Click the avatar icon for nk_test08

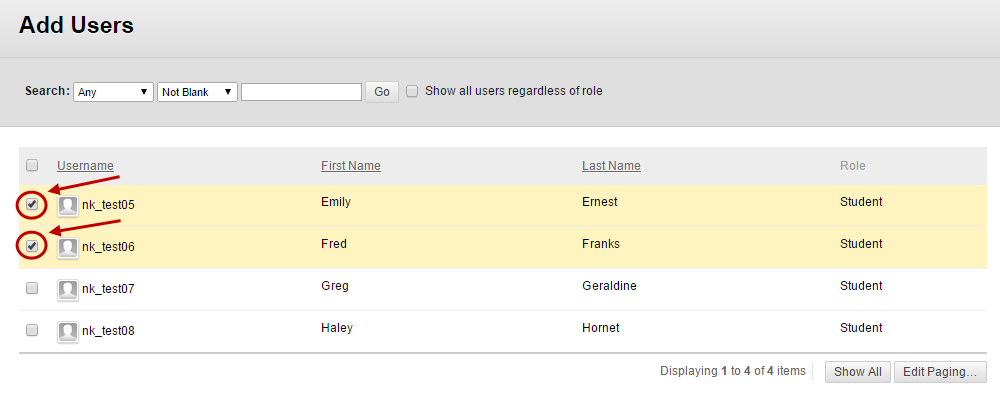pyautogui.click(x=68, y=332)
